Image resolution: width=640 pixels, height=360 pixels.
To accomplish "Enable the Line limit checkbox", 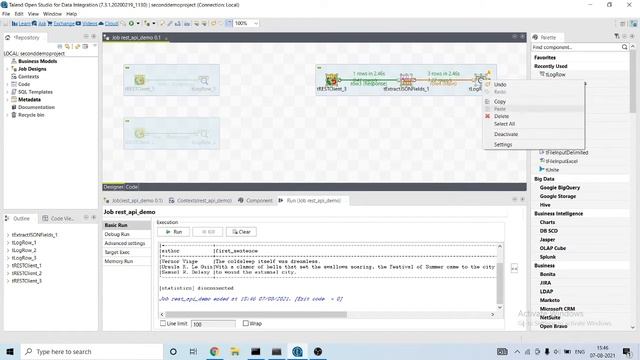I will [x=163, y=323].
